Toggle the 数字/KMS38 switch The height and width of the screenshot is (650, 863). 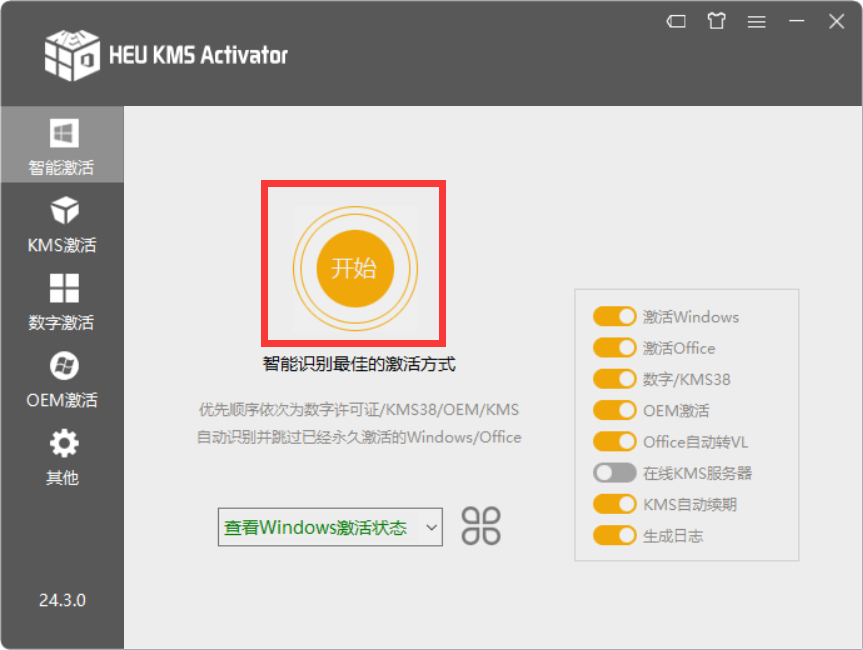coord(615,379)
